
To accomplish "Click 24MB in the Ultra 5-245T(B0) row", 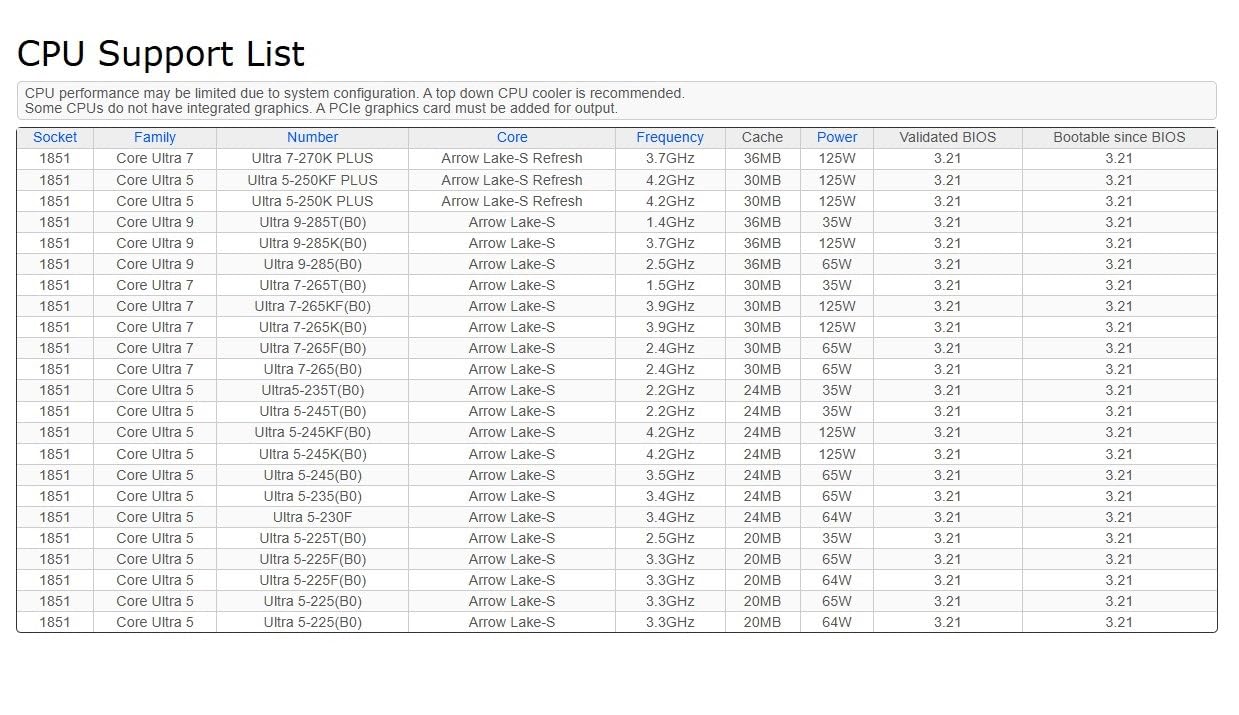I will click(x=762, y=411).
